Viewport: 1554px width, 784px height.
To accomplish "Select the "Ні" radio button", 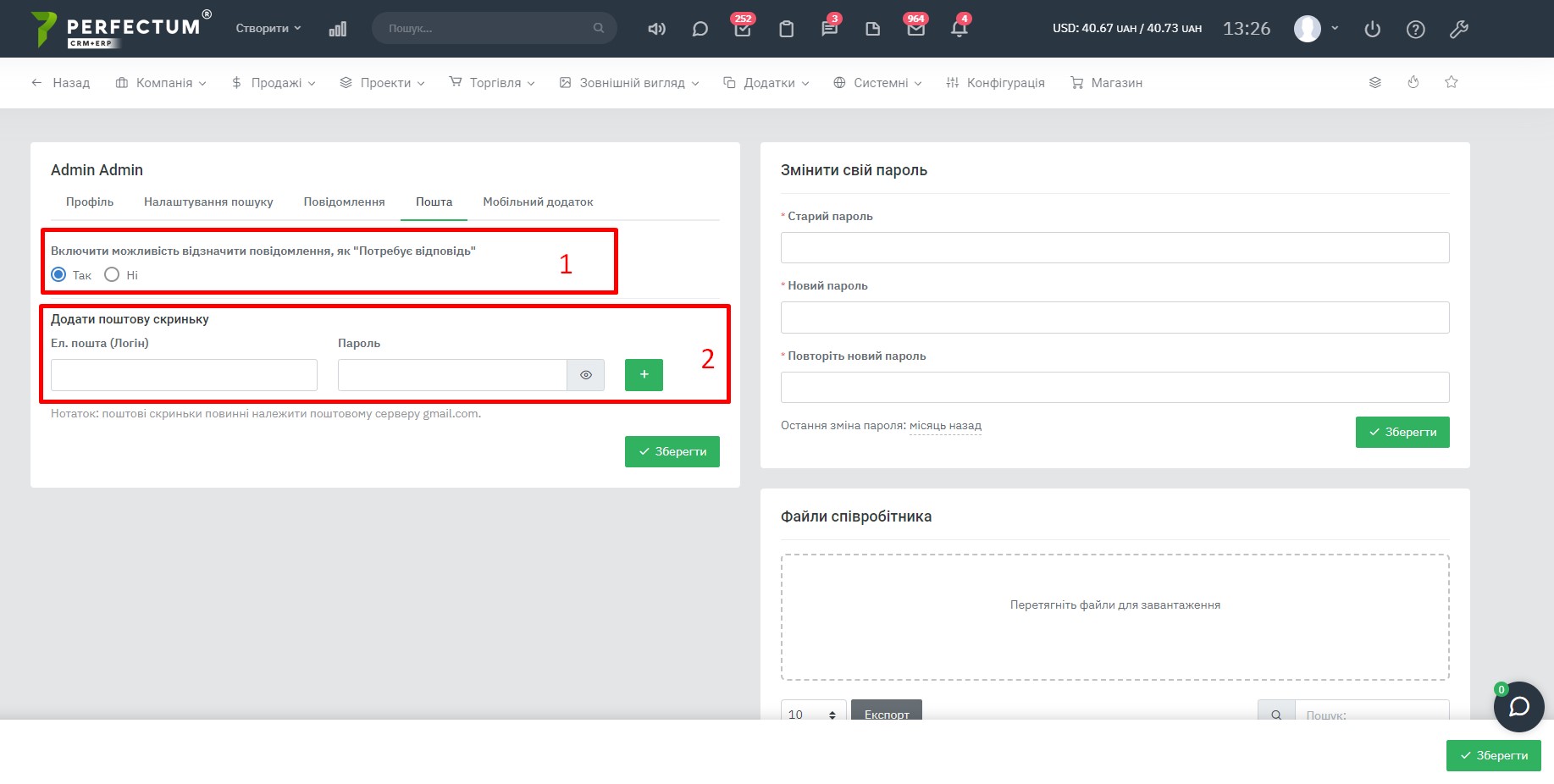I will [112, 274].
